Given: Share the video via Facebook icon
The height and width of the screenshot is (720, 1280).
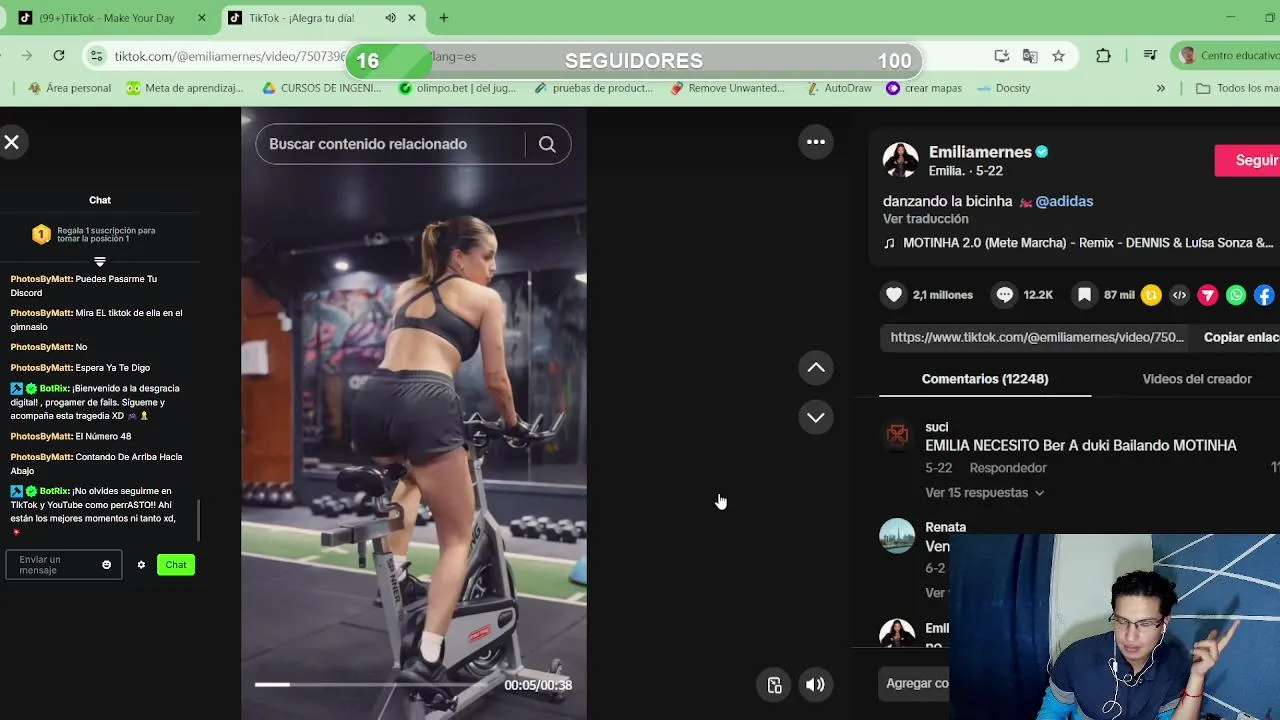Looking at the screenshot, I should 1265,295.
